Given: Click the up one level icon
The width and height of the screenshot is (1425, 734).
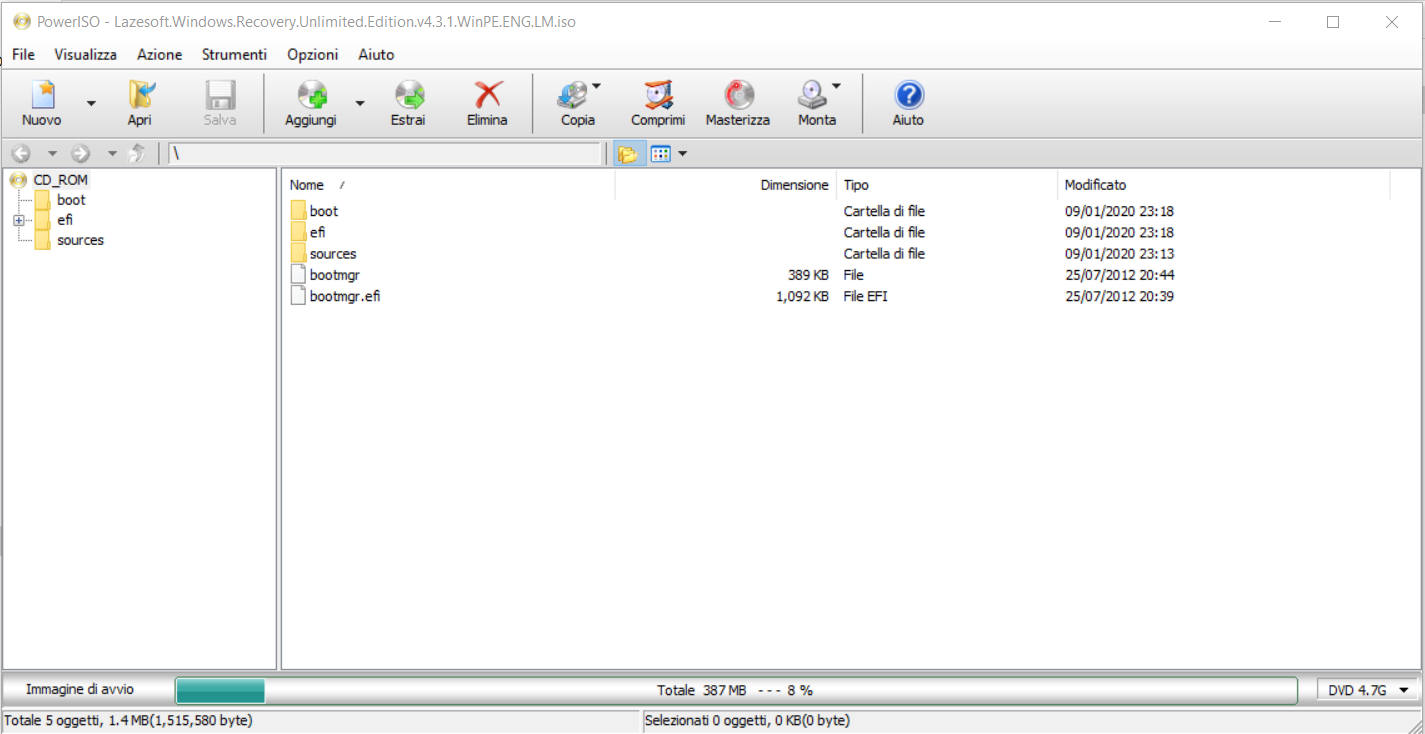Looking at the screenshot, I should [138, 154].
